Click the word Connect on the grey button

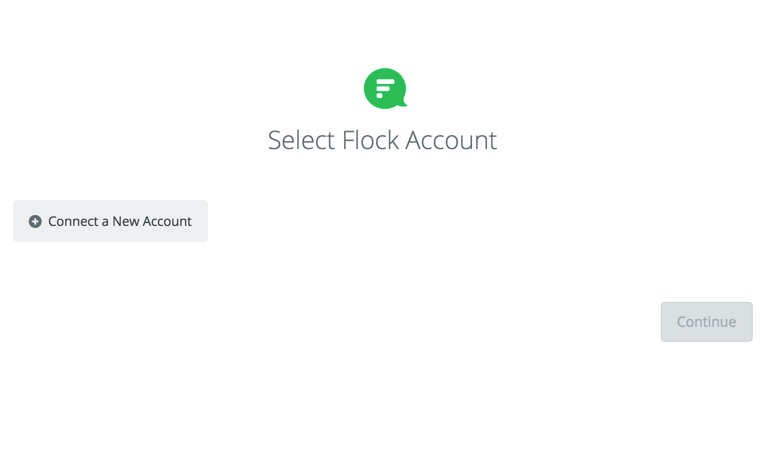(73, 222)
